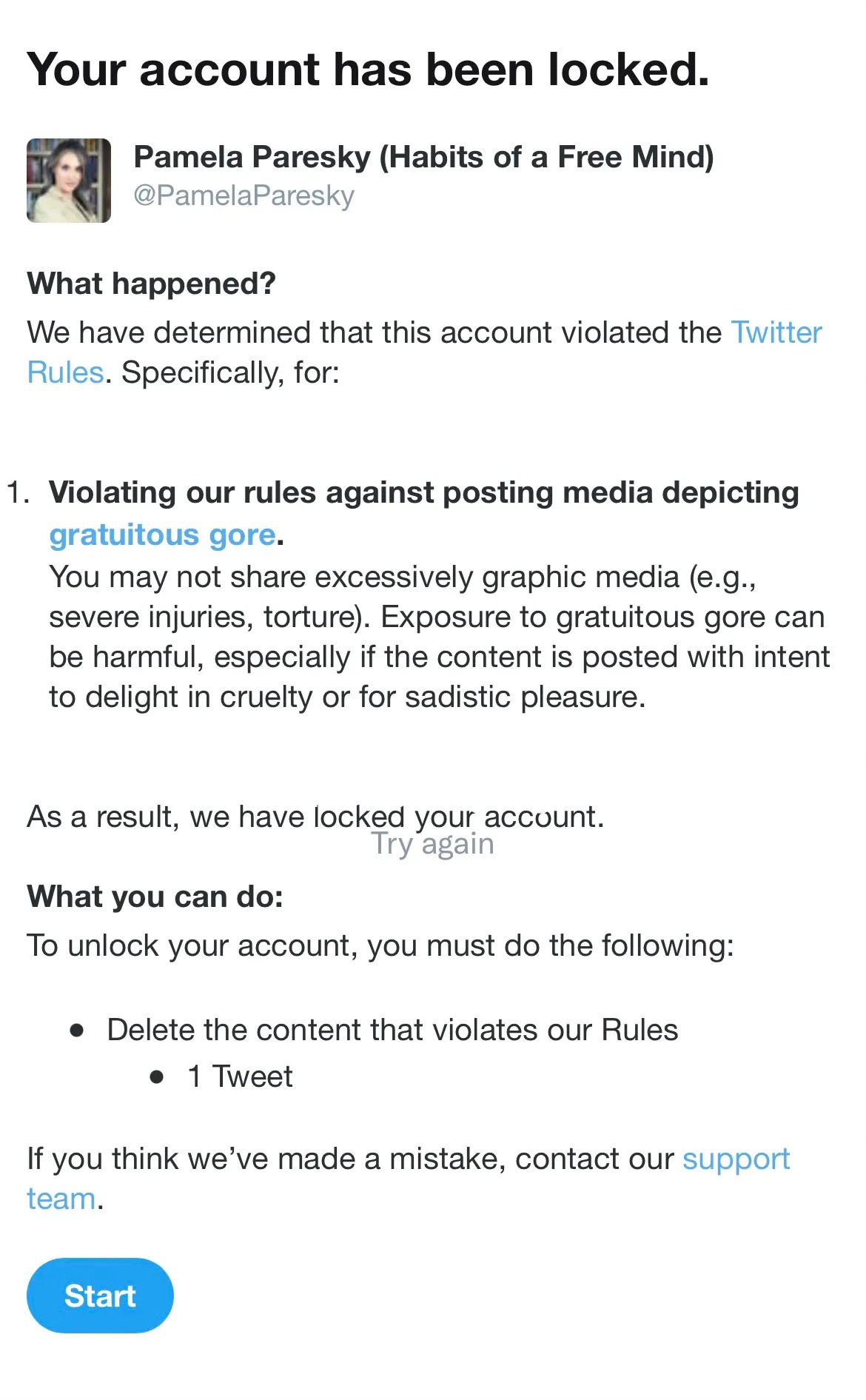Click the 'What you can do:' heading
This screenshot has width=866, height=1400.
pyautogui.click(x=155, y=897)
